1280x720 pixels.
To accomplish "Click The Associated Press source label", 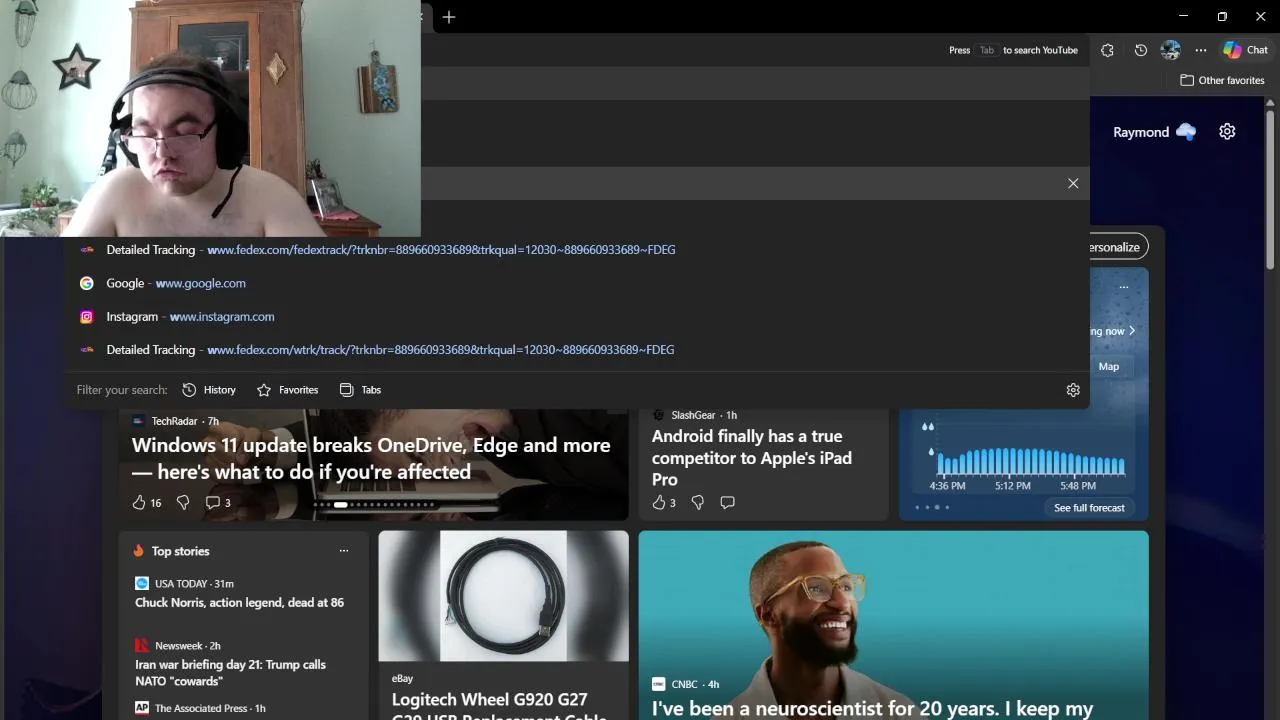I will point(201,708).
